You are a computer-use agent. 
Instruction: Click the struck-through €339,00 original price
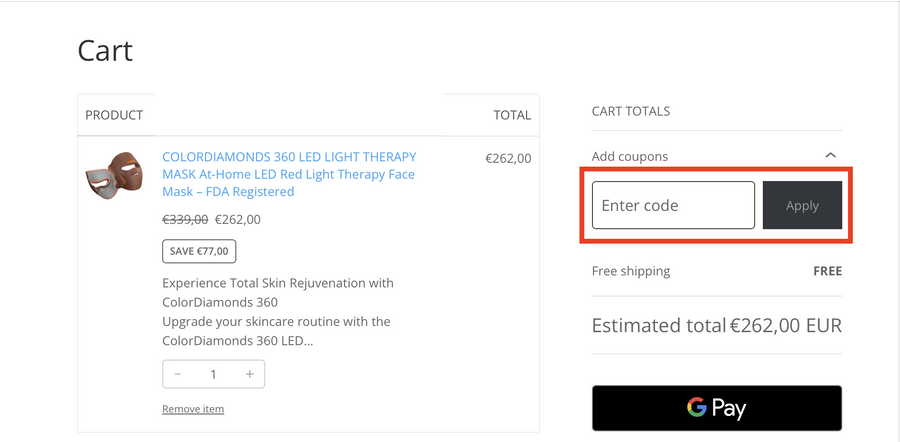point(185,219)
